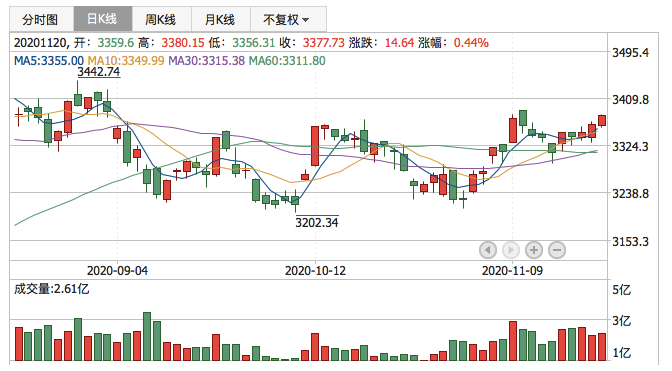Click the date 20201120 in header
The image size is (672, 371).
click(x=40, y=43)
